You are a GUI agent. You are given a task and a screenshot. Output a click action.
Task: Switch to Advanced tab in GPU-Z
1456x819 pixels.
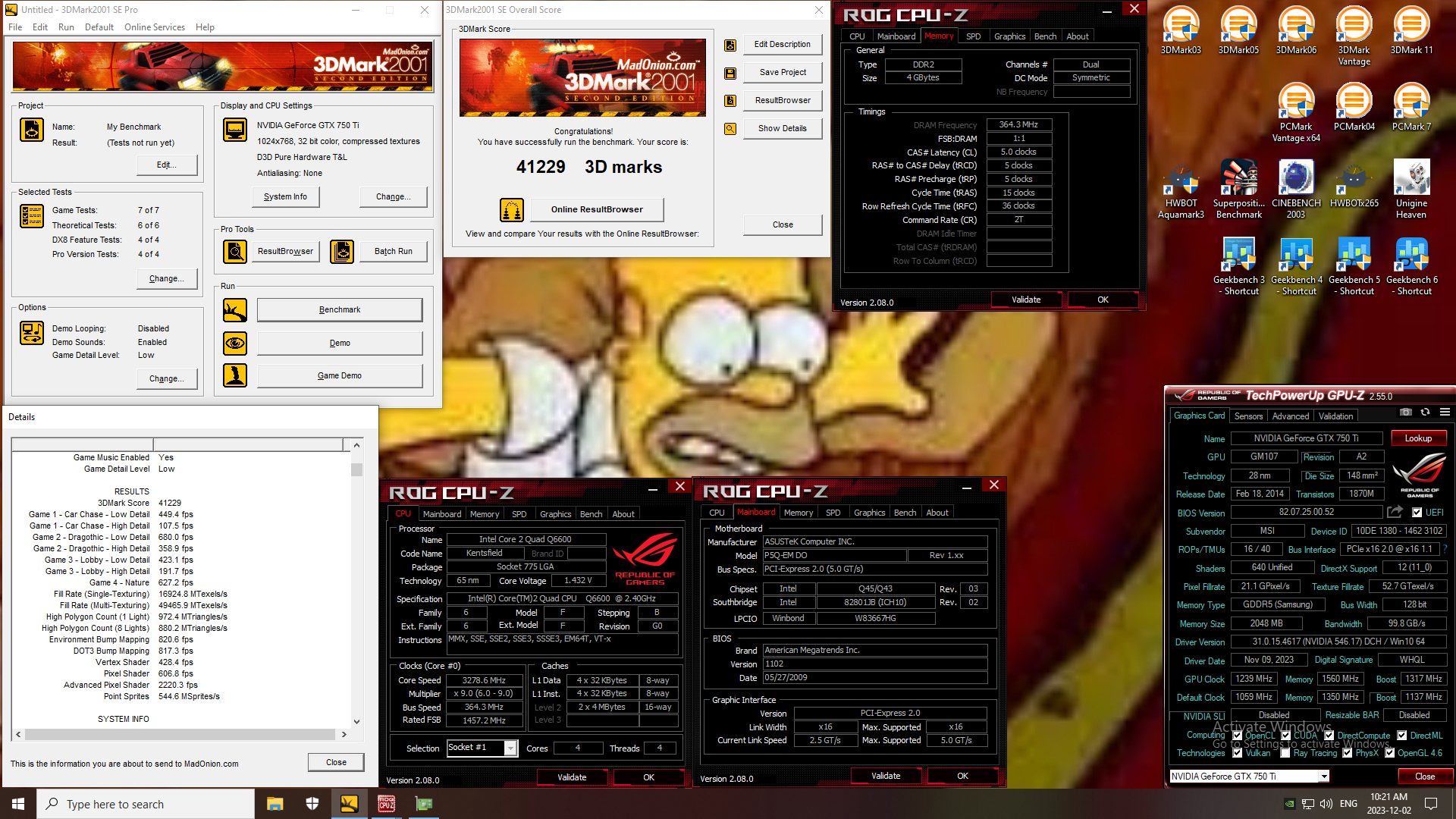1291,416
